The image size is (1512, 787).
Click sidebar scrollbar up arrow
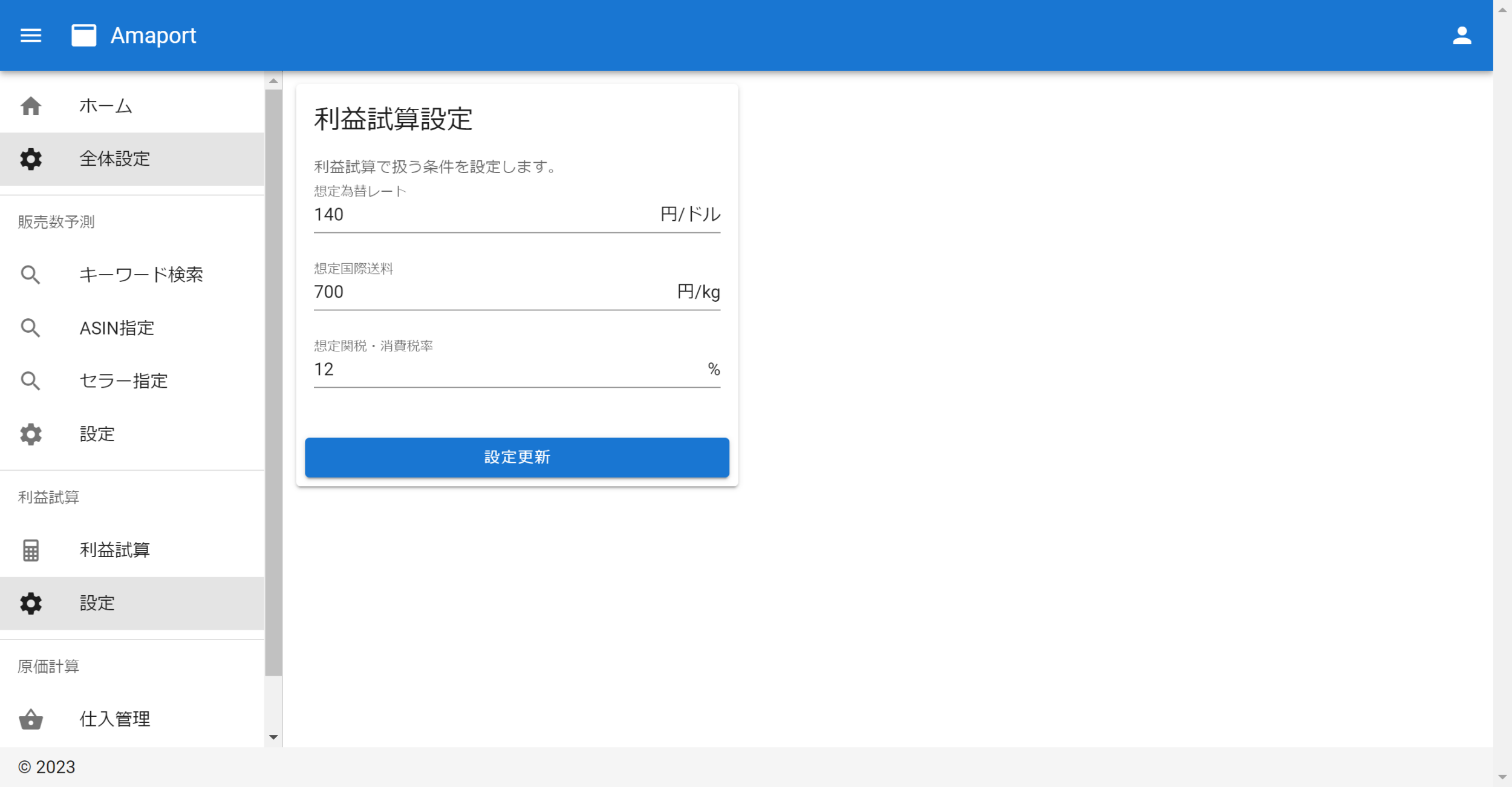point(273,81)
